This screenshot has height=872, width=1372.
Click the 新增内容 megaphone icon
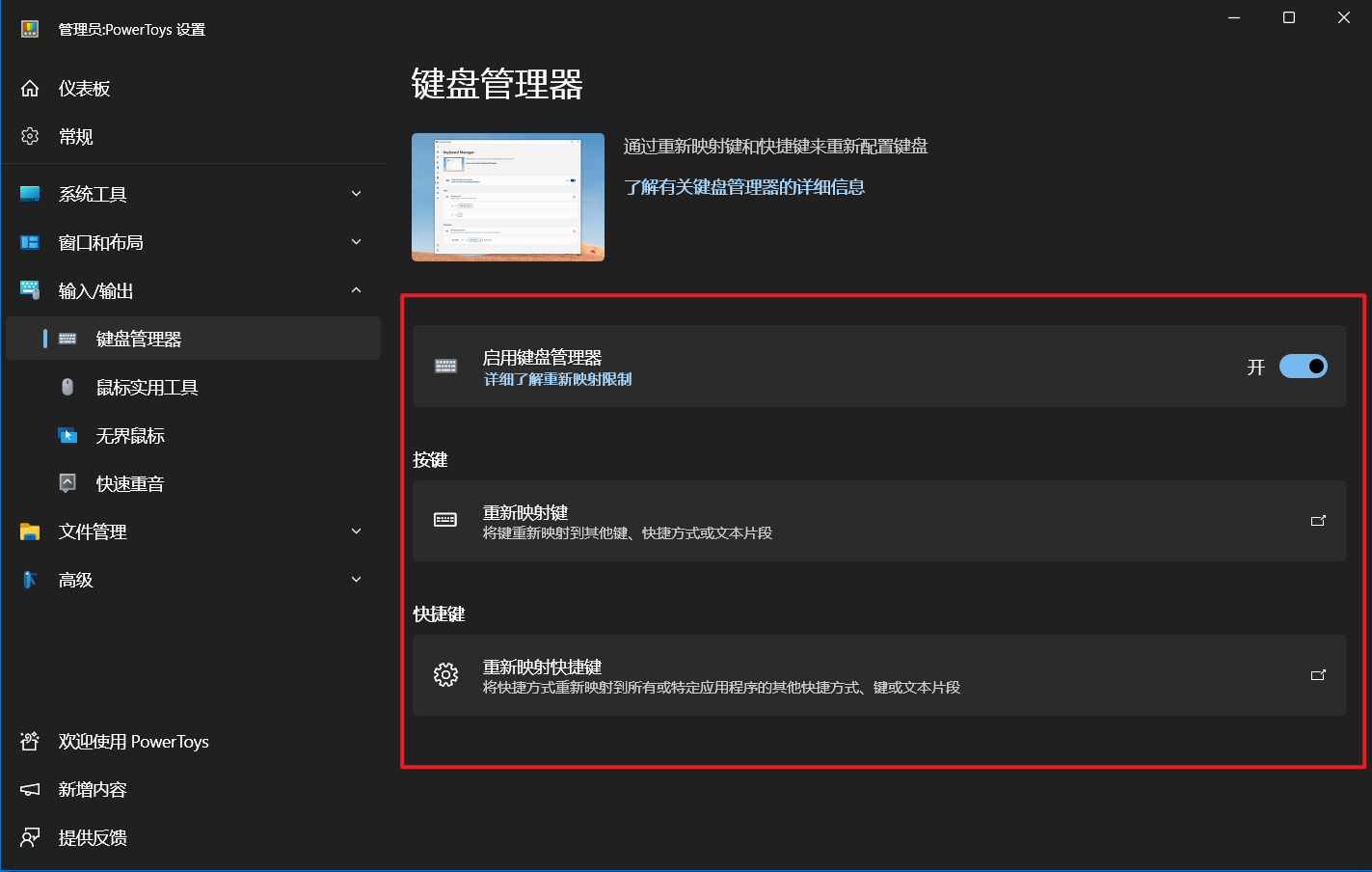(30, 789)
